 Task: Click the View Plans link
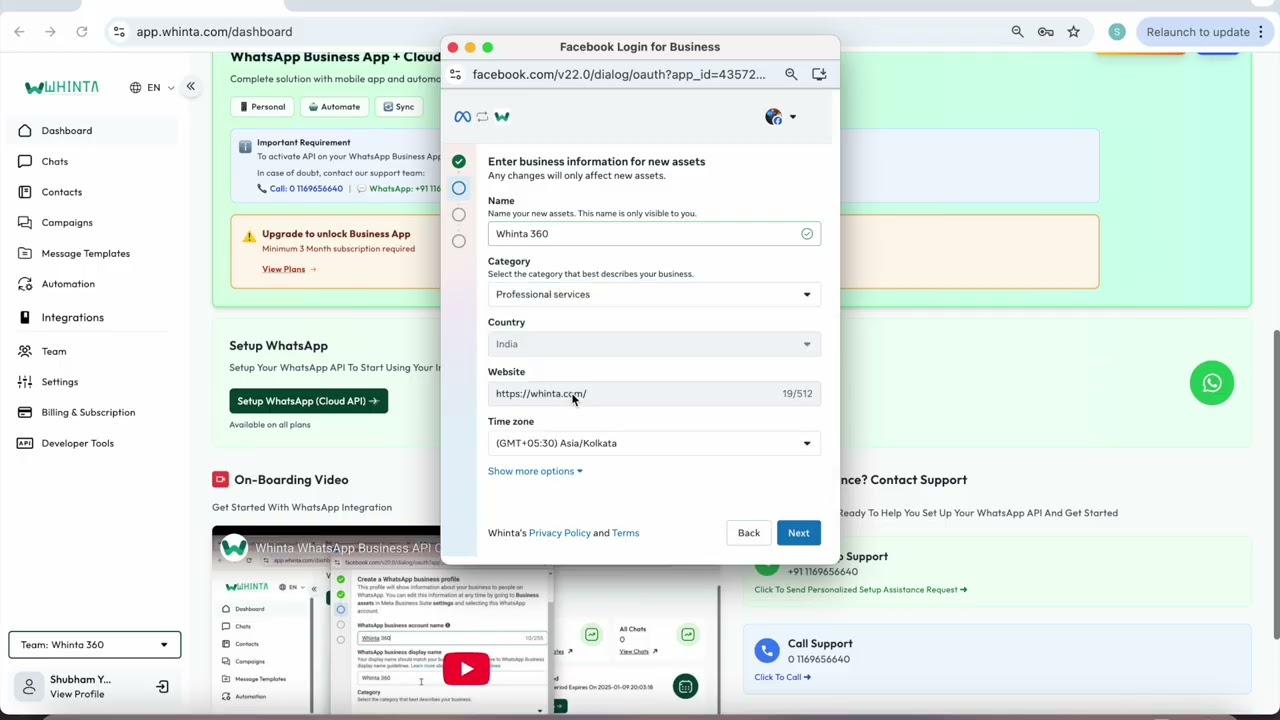[x=289, y=269]
